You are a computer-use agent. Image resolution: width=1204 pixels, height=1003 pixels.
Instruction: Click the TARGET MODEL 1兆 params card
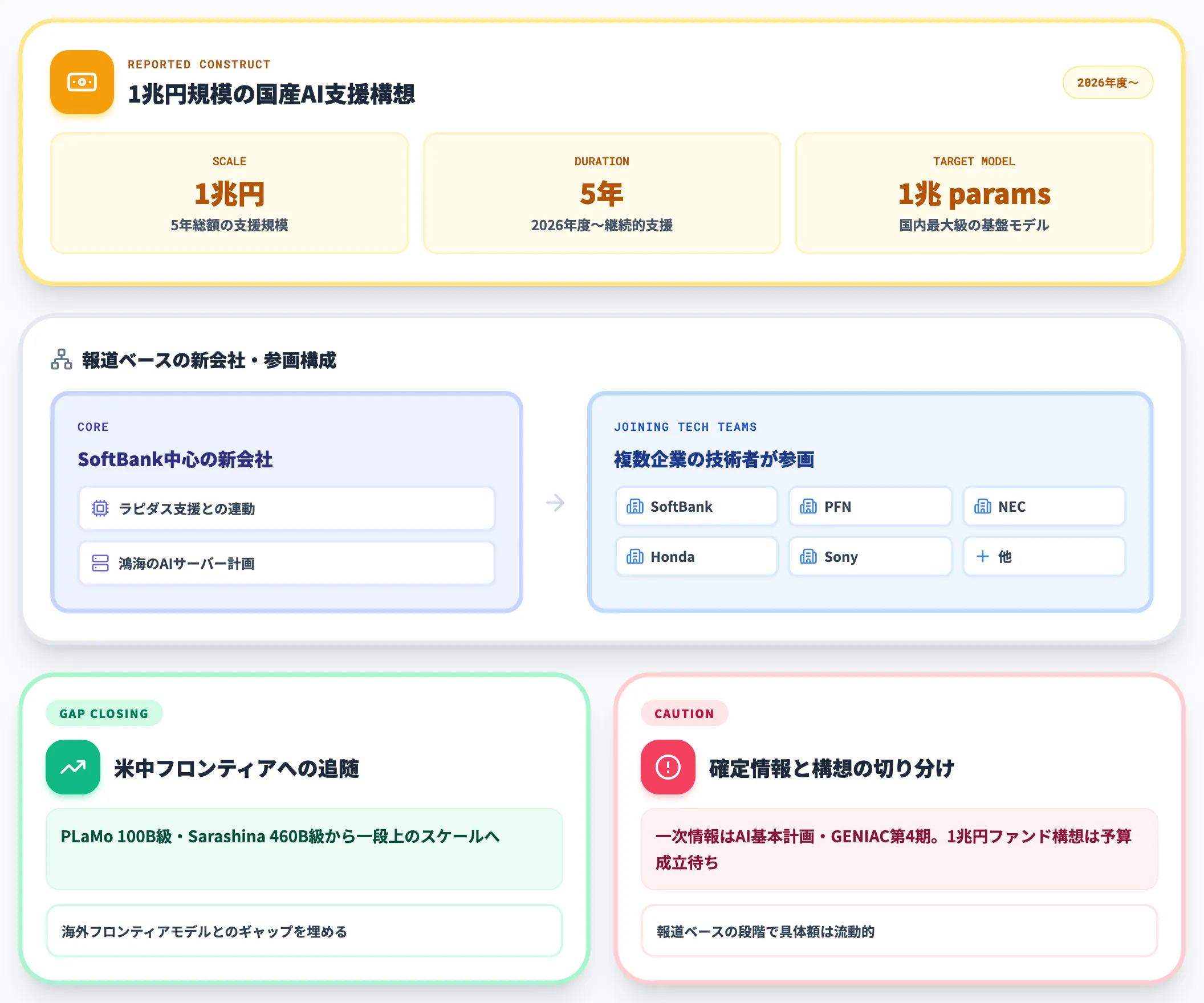point(974,193)
